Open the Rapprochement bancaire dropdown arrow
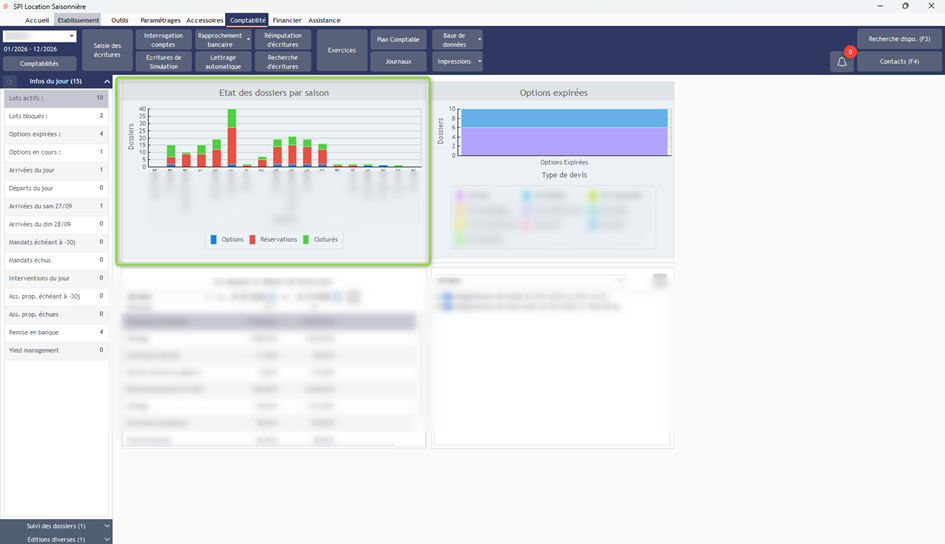945x544 pixels. point(248,40)
